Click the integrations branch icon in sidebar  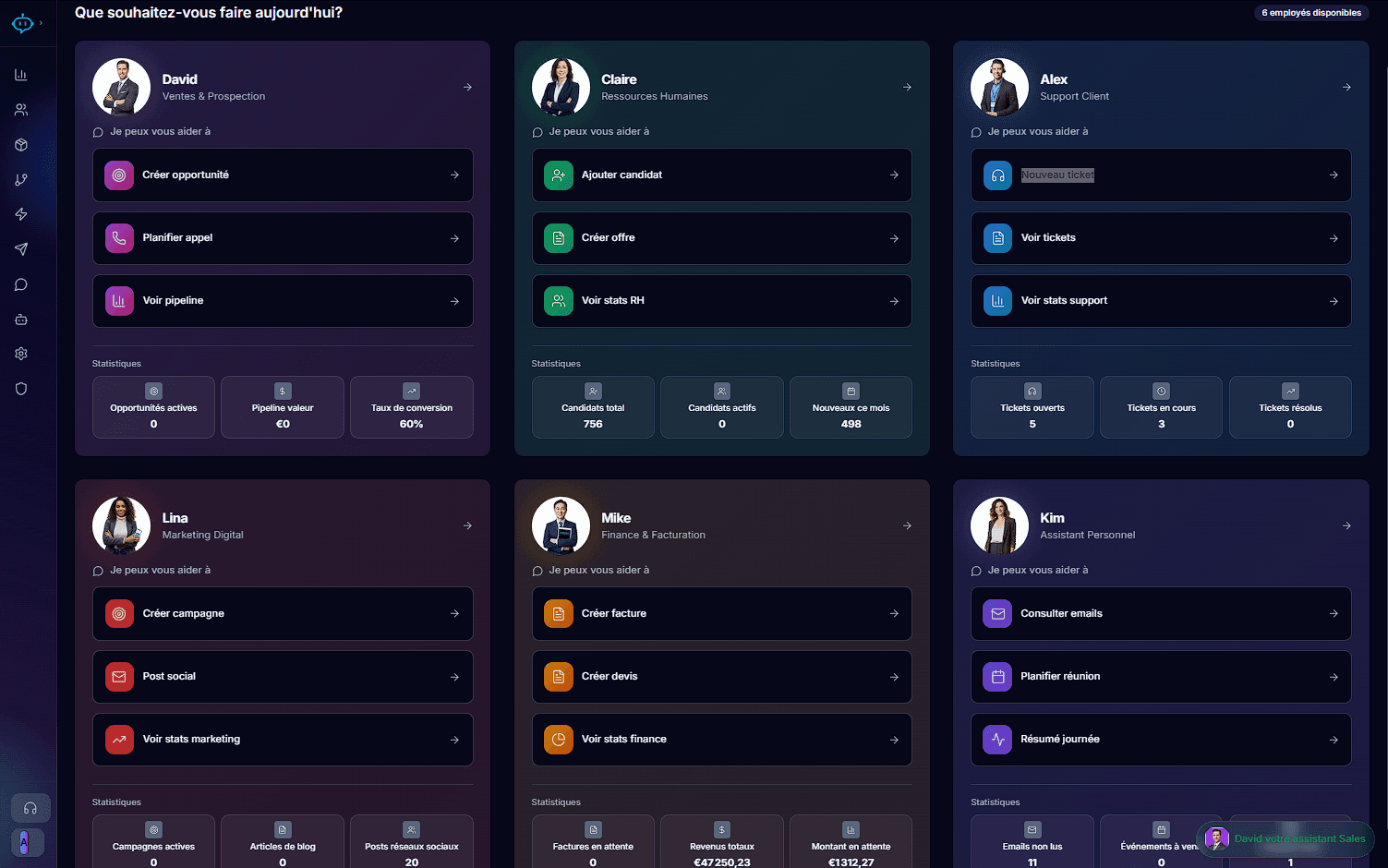(20, 179)
